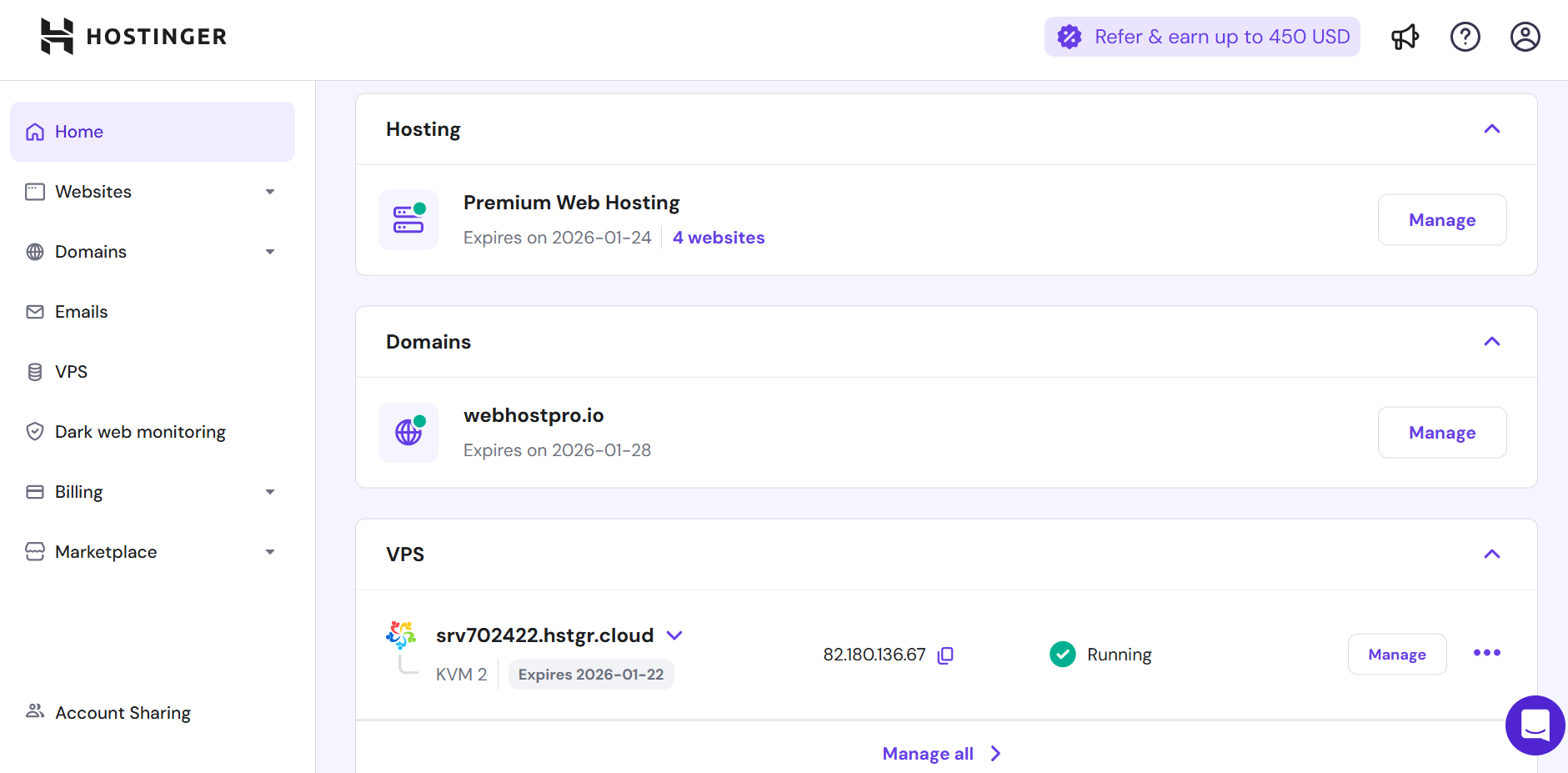The image size is (1568, 773).
Task: Click the Expires on 2026-01-24 text
Action: coord(557,238)
